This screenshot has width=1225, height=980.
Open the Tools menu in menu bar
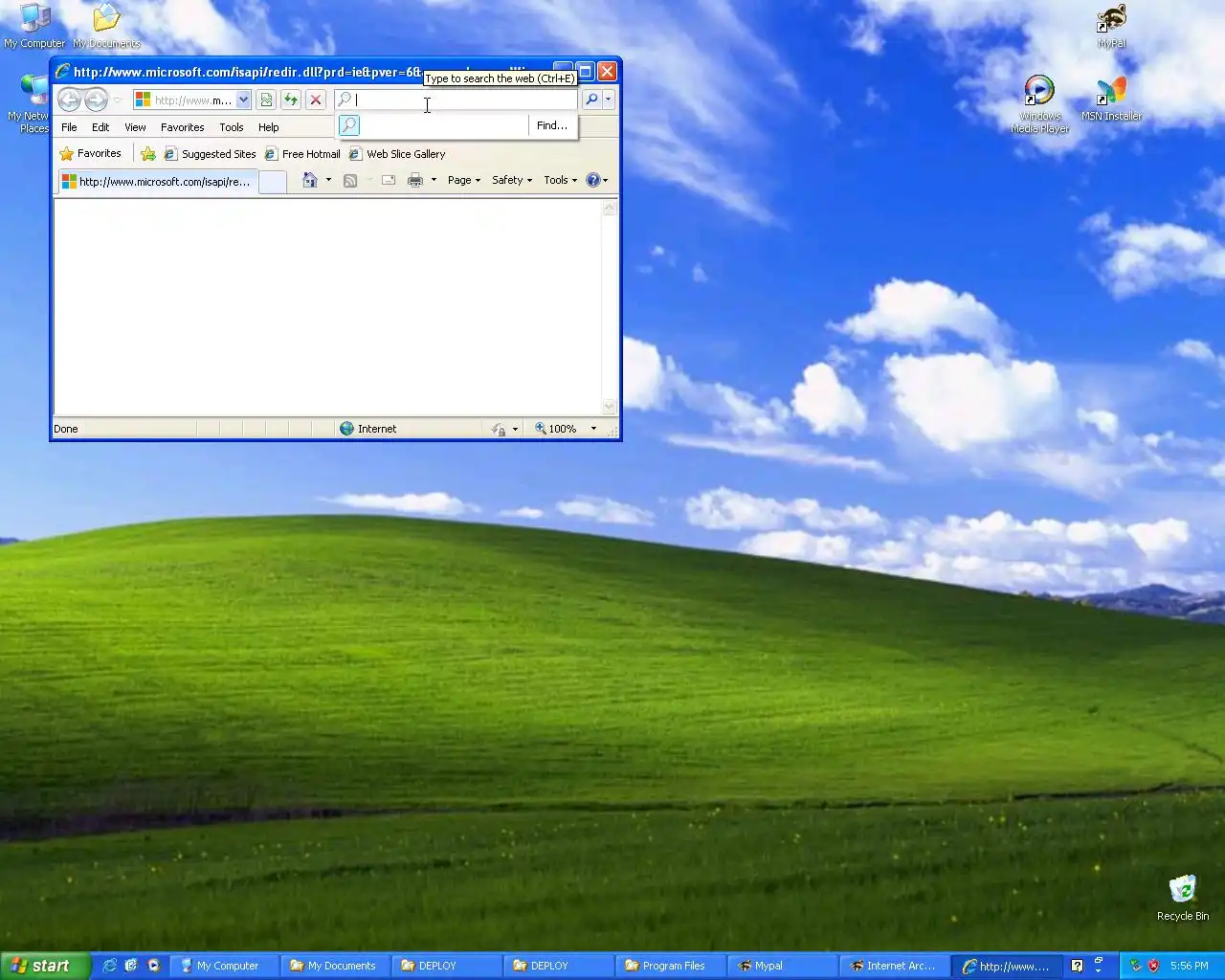[231, 127]
